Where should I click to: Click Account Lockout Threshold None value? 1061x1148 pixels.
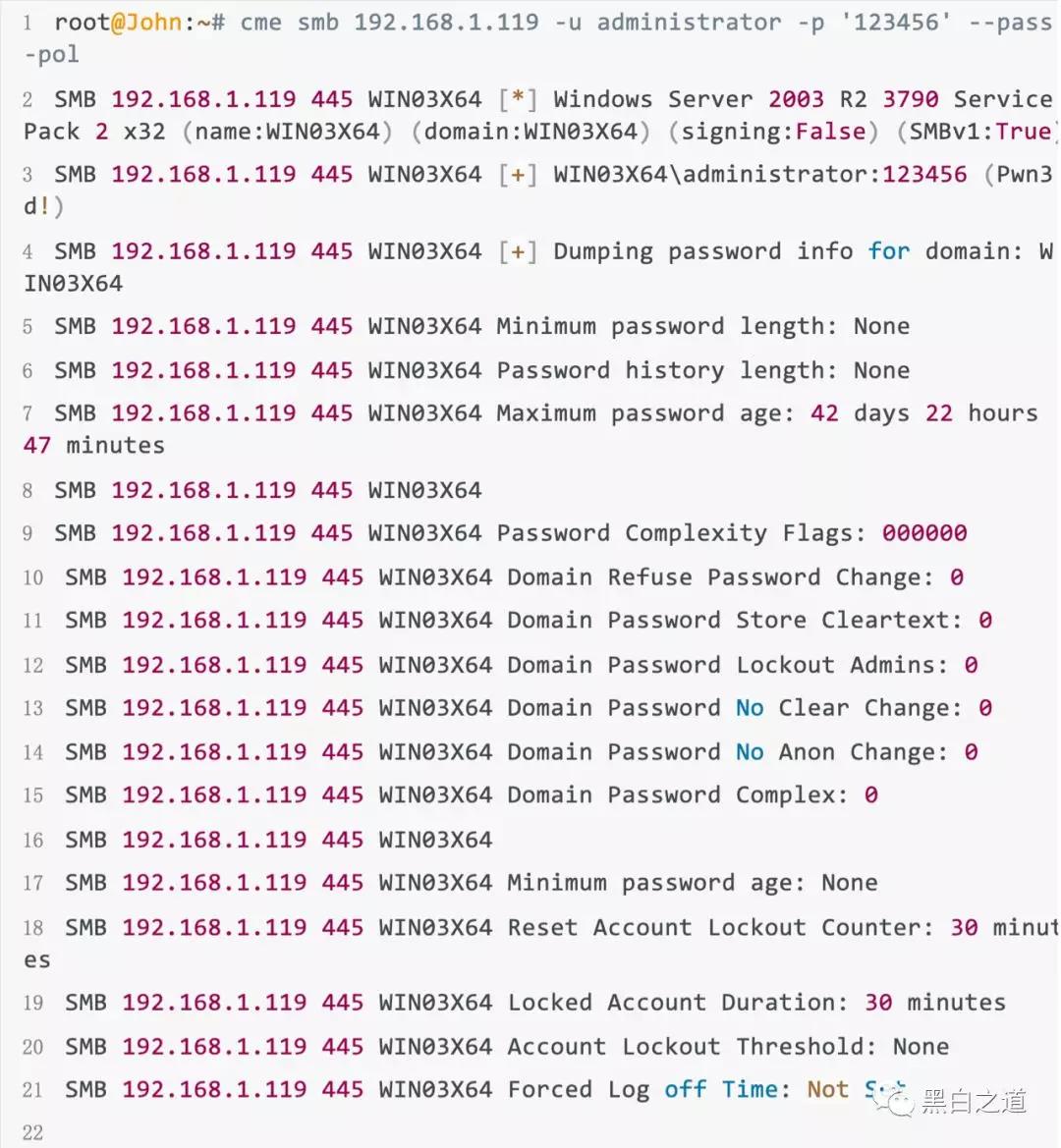tap(921, 1046)
